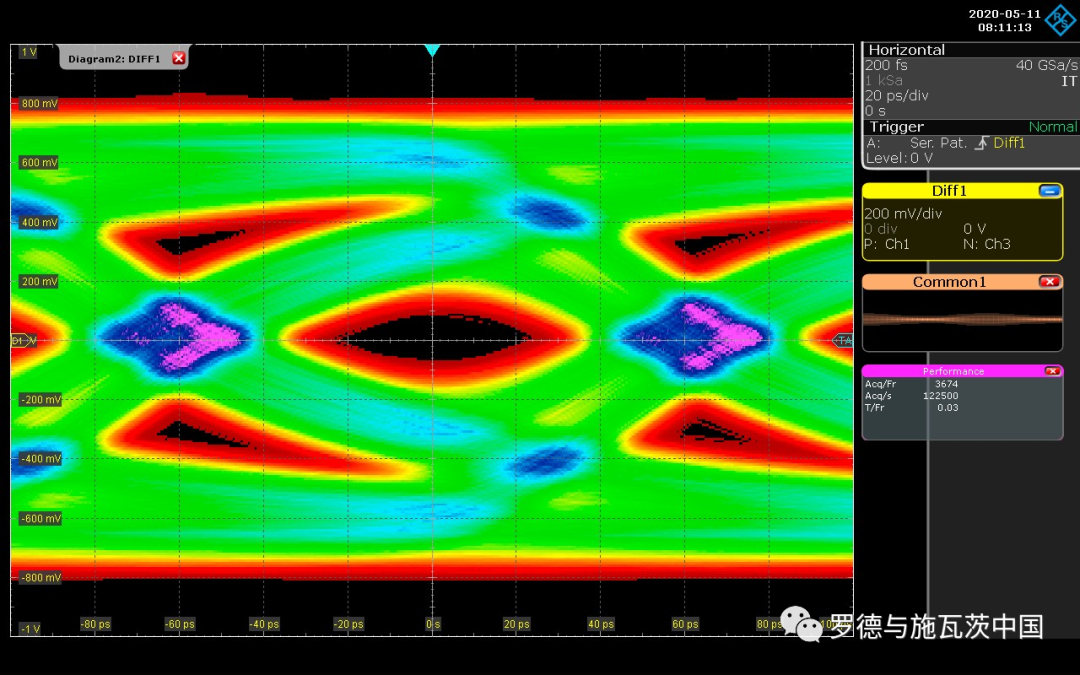Close the Diagram2 DIFF1 diagram tab

(x=179, y=59)
